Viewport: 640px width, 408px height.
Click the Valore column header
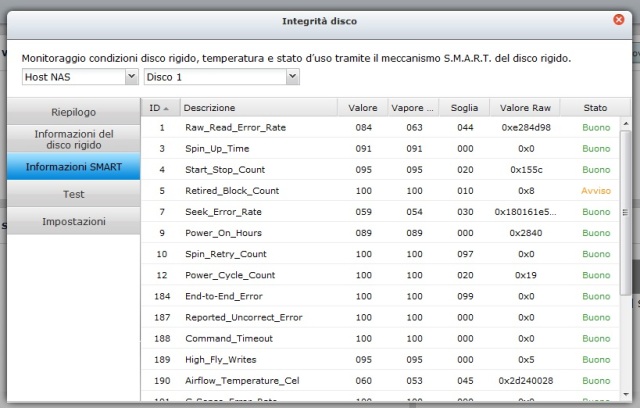pos(363,107)
